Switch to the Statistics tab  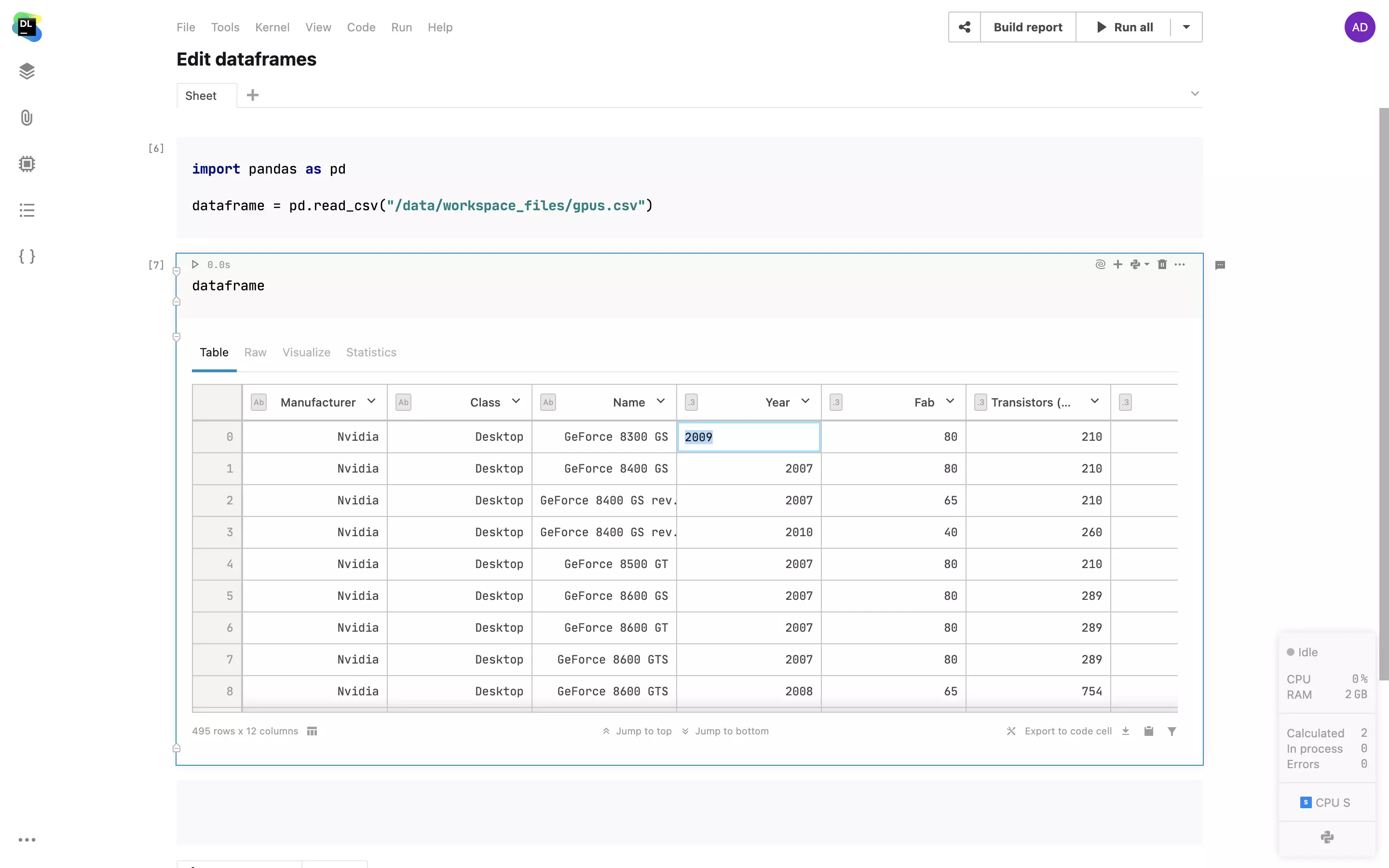[x=371, y=353]
